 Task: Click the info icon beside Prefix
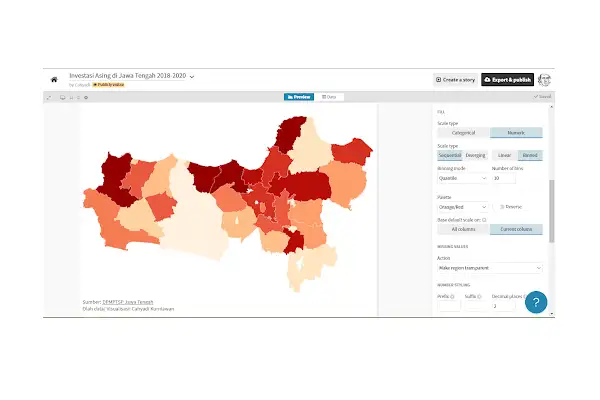(452, 297)
